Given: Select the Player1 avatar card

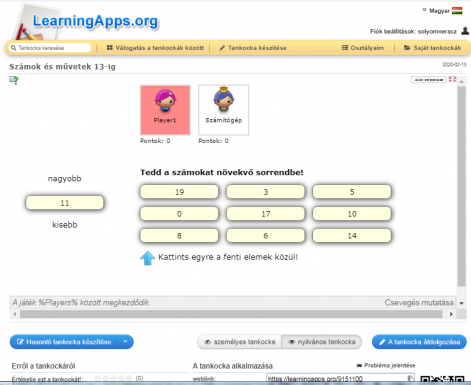Looking at the screenshot, I should point(165,110).
